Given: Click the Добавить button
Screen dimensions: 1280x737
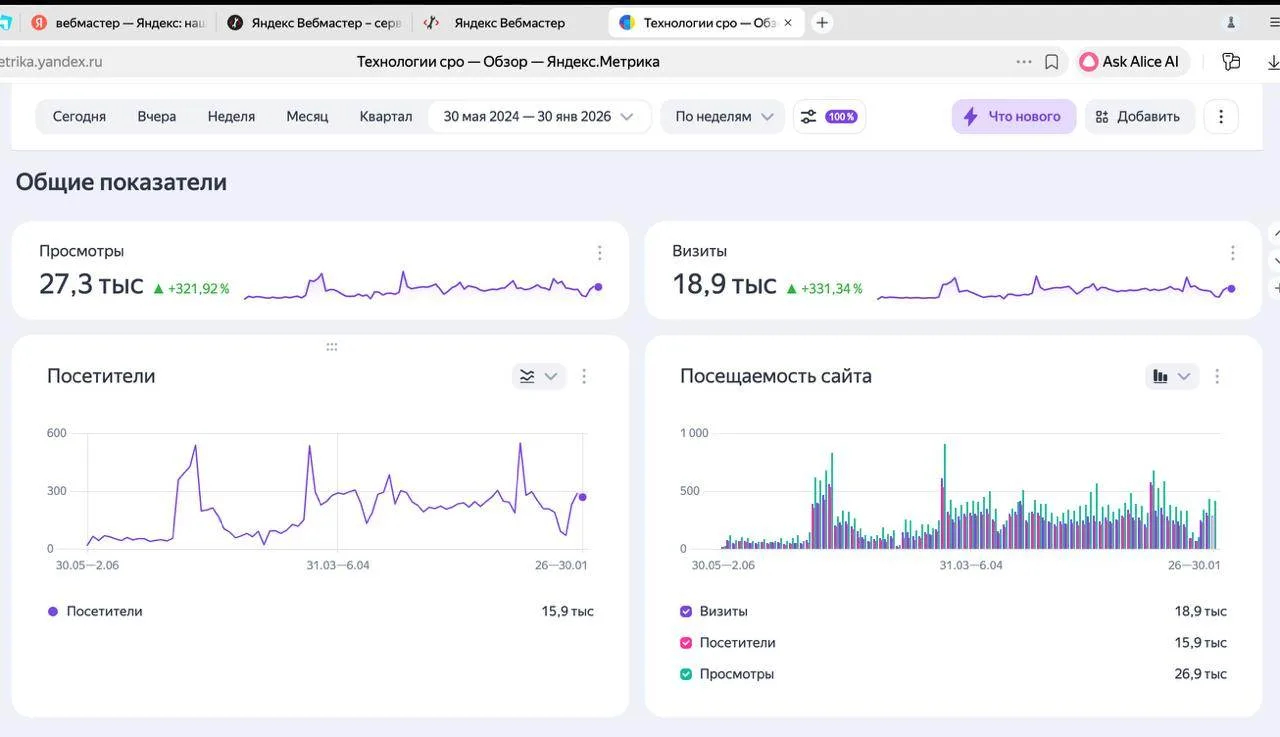Looking at the screenshot, I should click(x=1138, y=116).
